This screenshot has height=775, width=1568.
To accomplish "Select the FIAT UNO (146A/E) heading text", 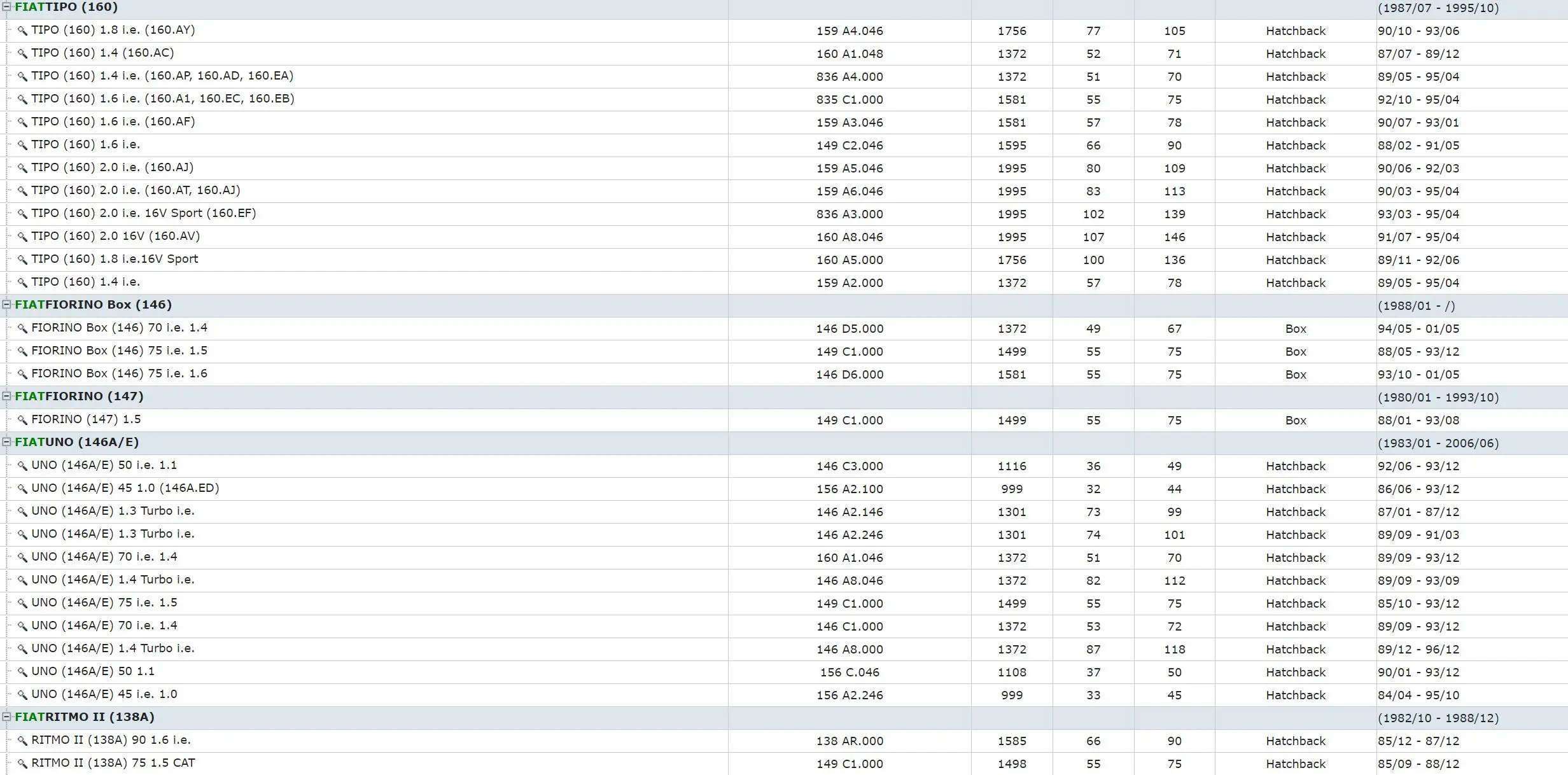I will click(77, 442).
